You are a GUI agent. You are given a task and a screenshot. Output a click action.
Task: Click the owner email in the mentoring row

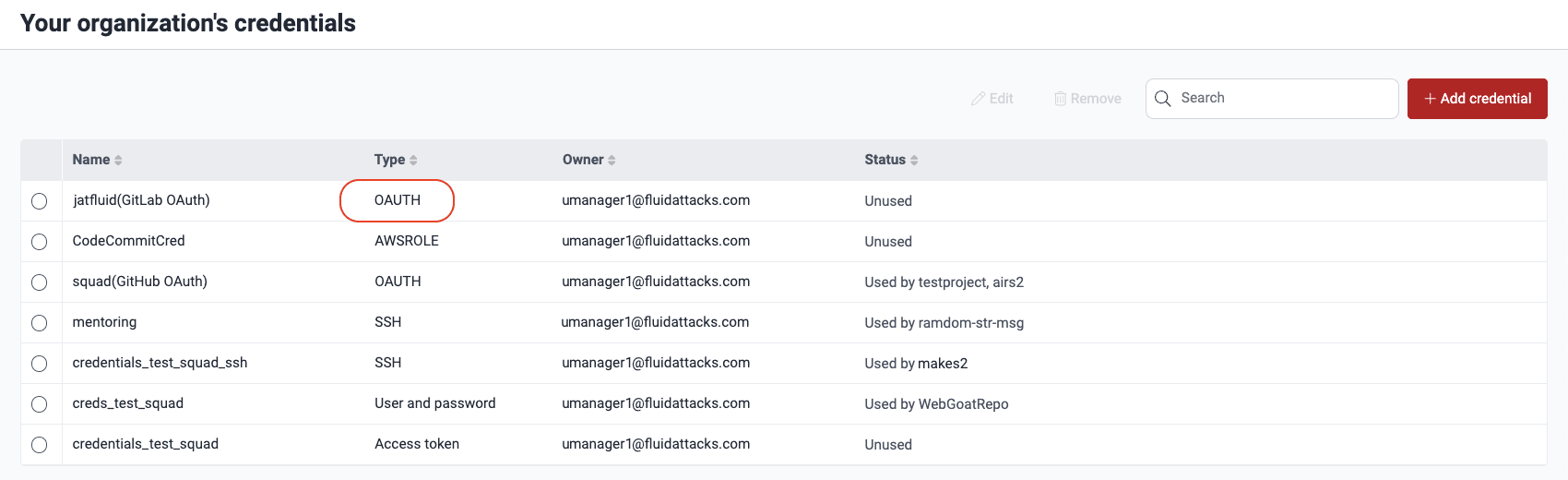click(655, 322)
